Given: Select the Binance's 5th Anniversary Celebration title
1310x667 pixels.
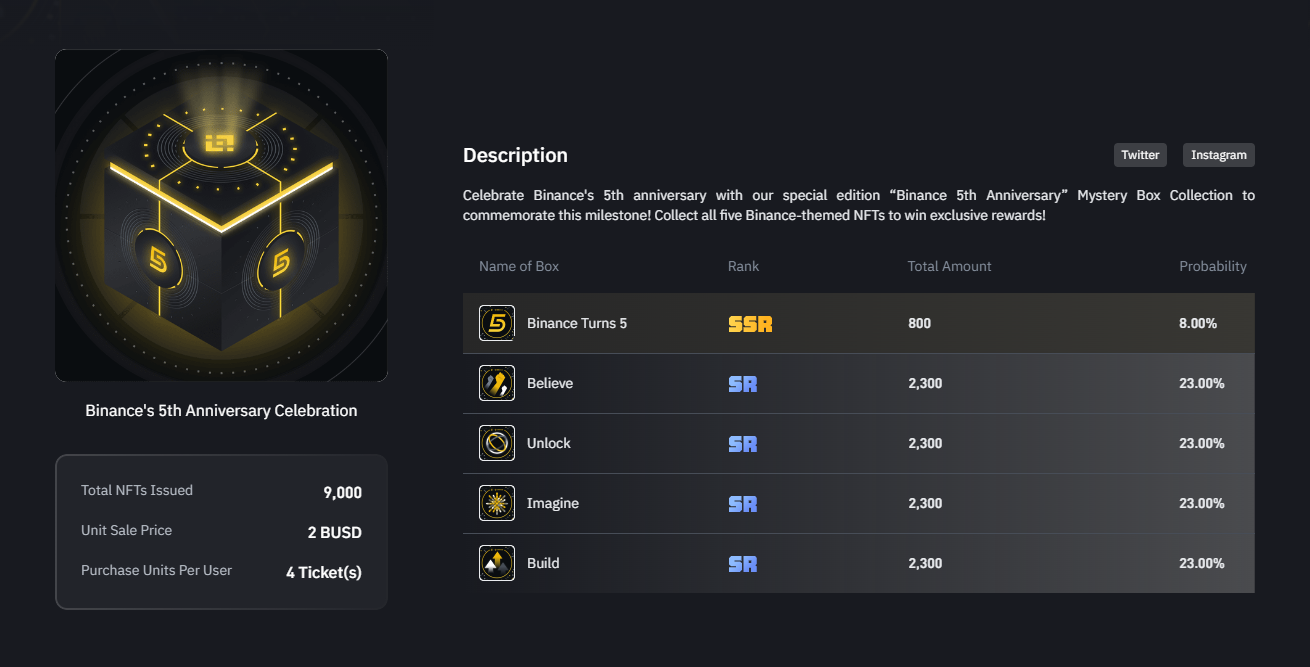Looking at the screenshot, I should [x=220, y=410].
